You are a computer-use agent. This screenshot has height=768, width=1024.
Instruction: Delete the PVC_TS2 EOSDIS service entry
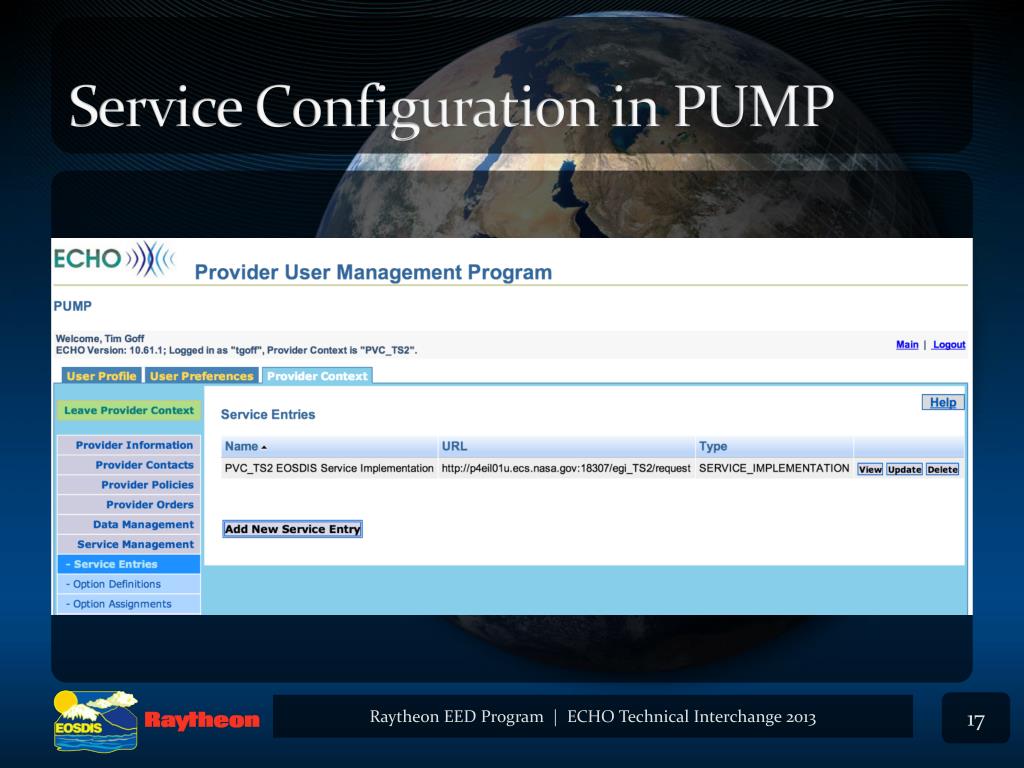coord(942,470)
